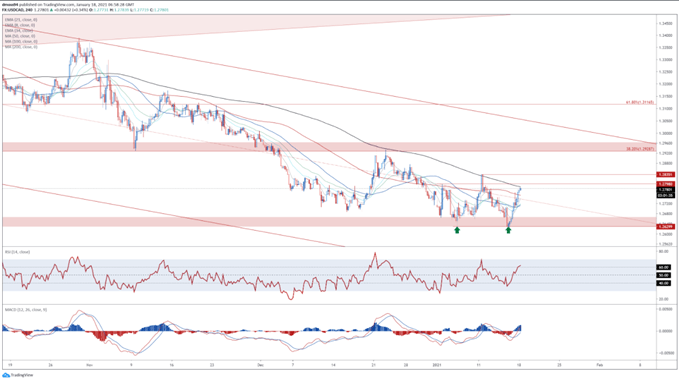Screen dimensions: 679x380
Task: Click the red 1.28351 price tag
Action: click(666, 174)
